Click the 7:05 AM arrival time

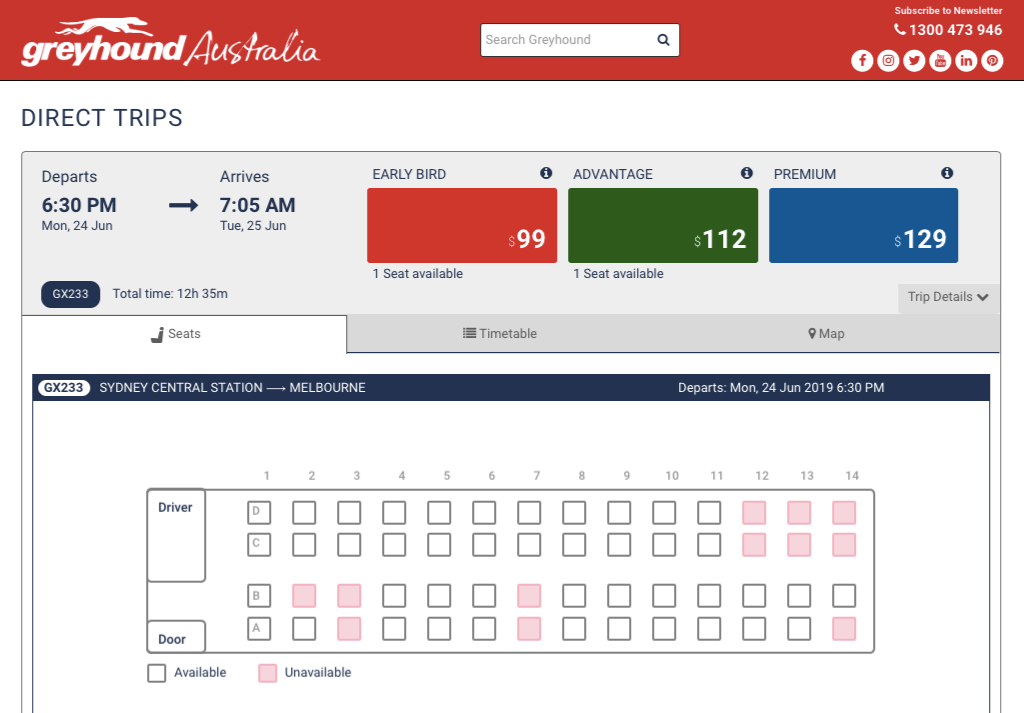(x=257, y=205)
